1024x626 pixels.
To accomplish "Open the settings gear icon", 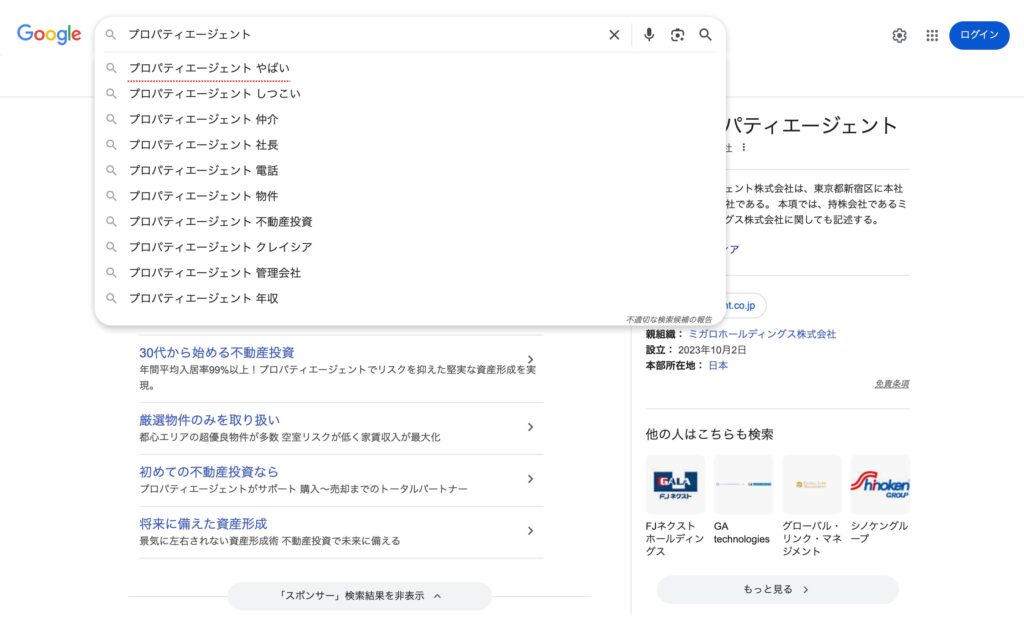I will [899, 35].
